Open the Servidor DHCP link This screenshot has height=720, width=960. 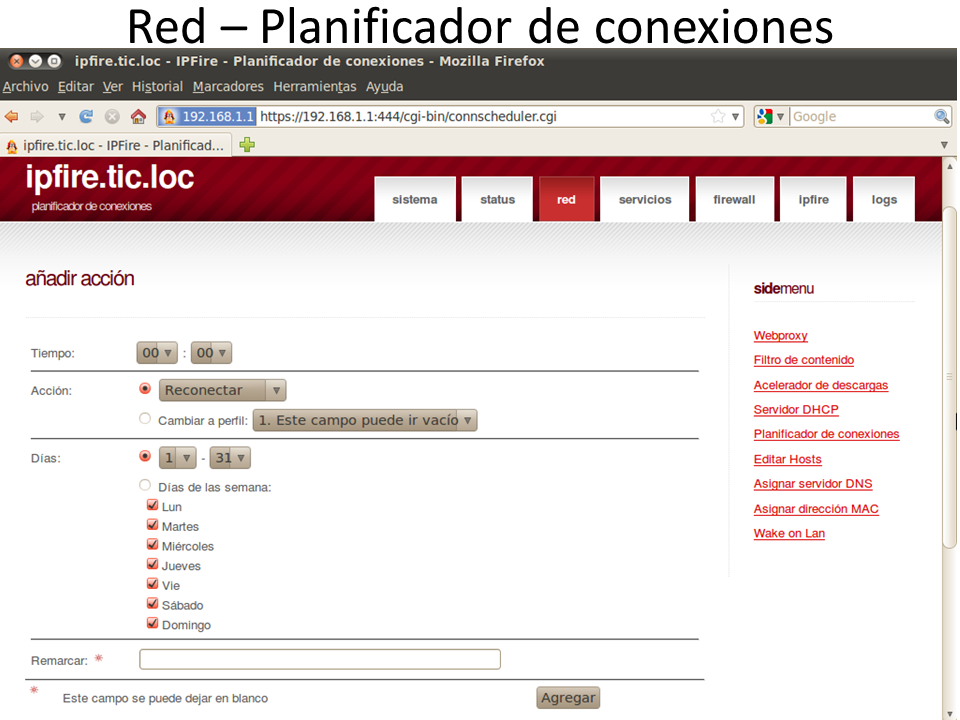[796, 410]
